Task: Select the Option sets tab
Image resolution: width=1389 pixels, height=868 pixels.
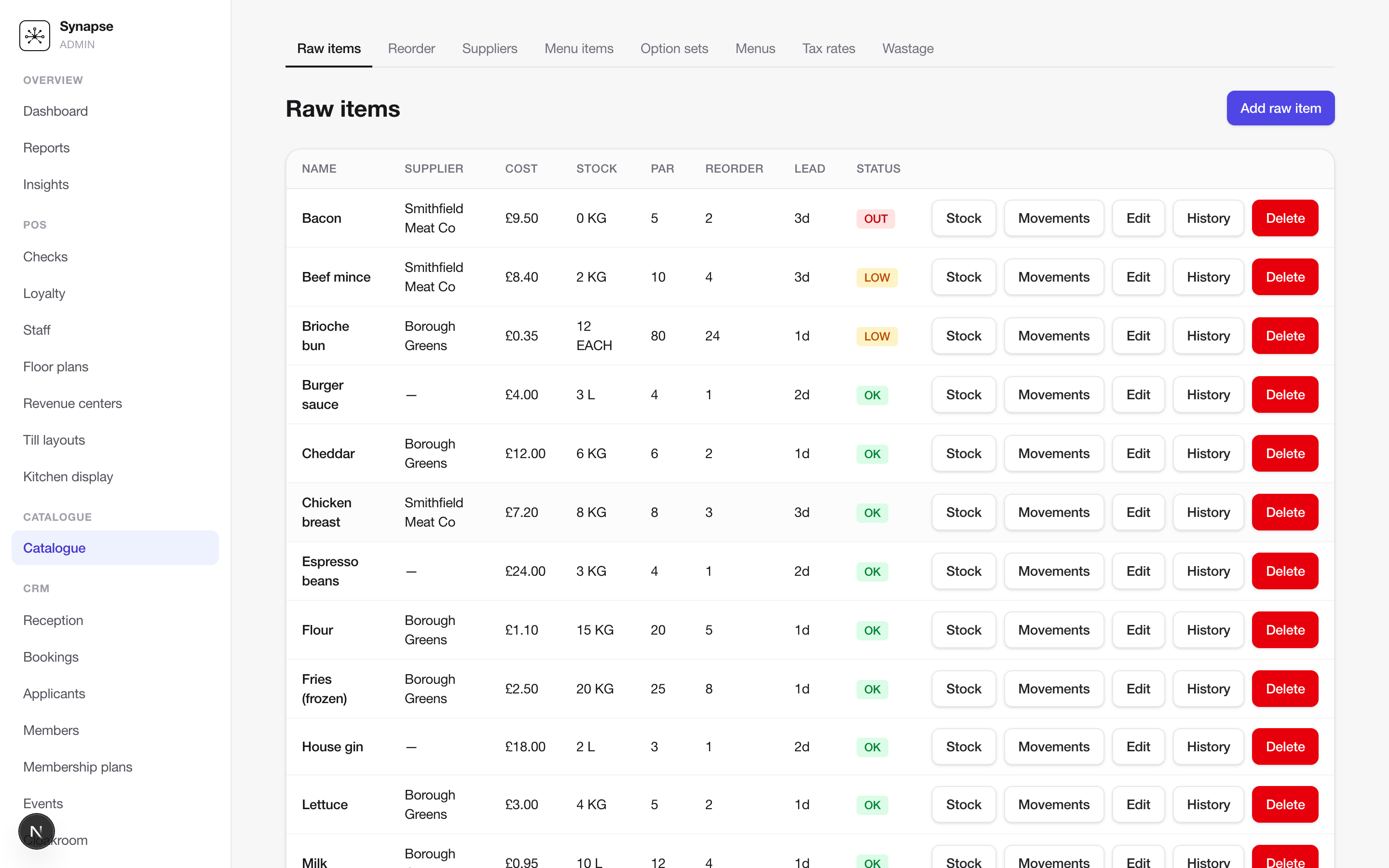Action: click(674, 48)
